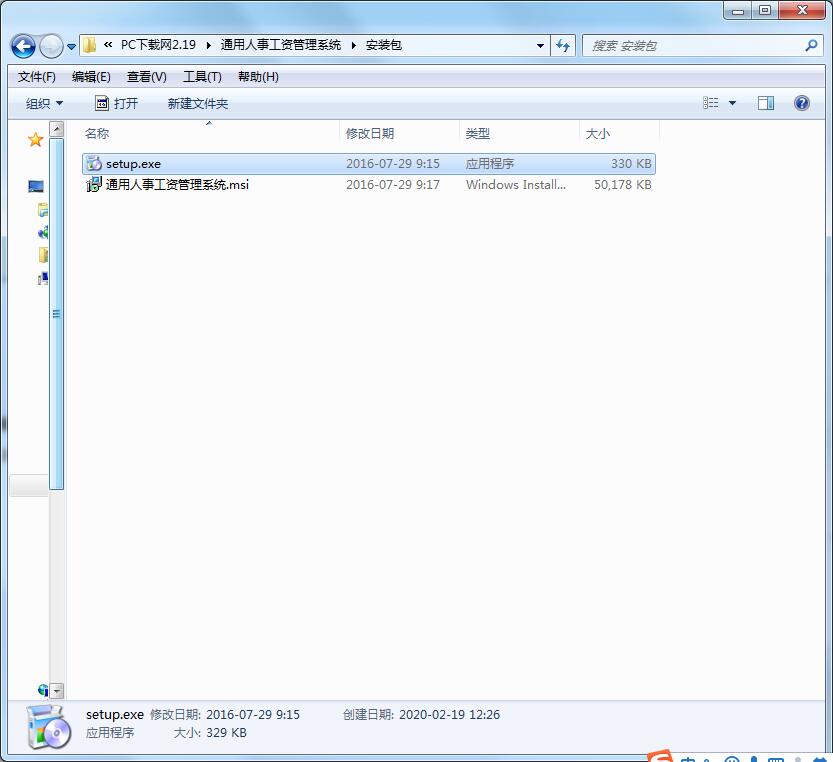
Task: Click 修改日期 value 2016-07-29 9:15 in details pane
Action: (253, 715)
